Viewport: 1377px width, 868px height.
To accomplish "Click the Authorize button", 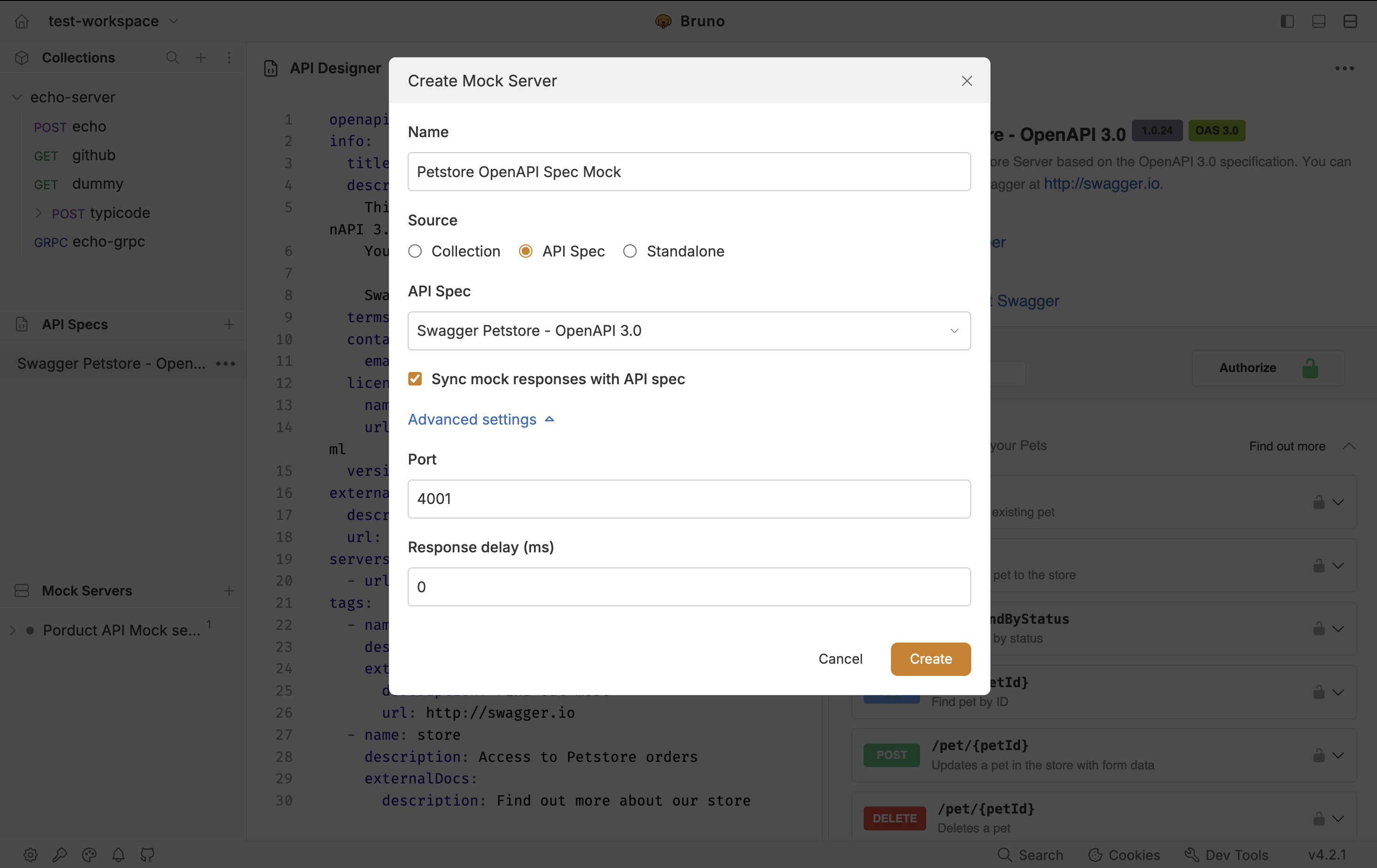I will pos(1269,368).
